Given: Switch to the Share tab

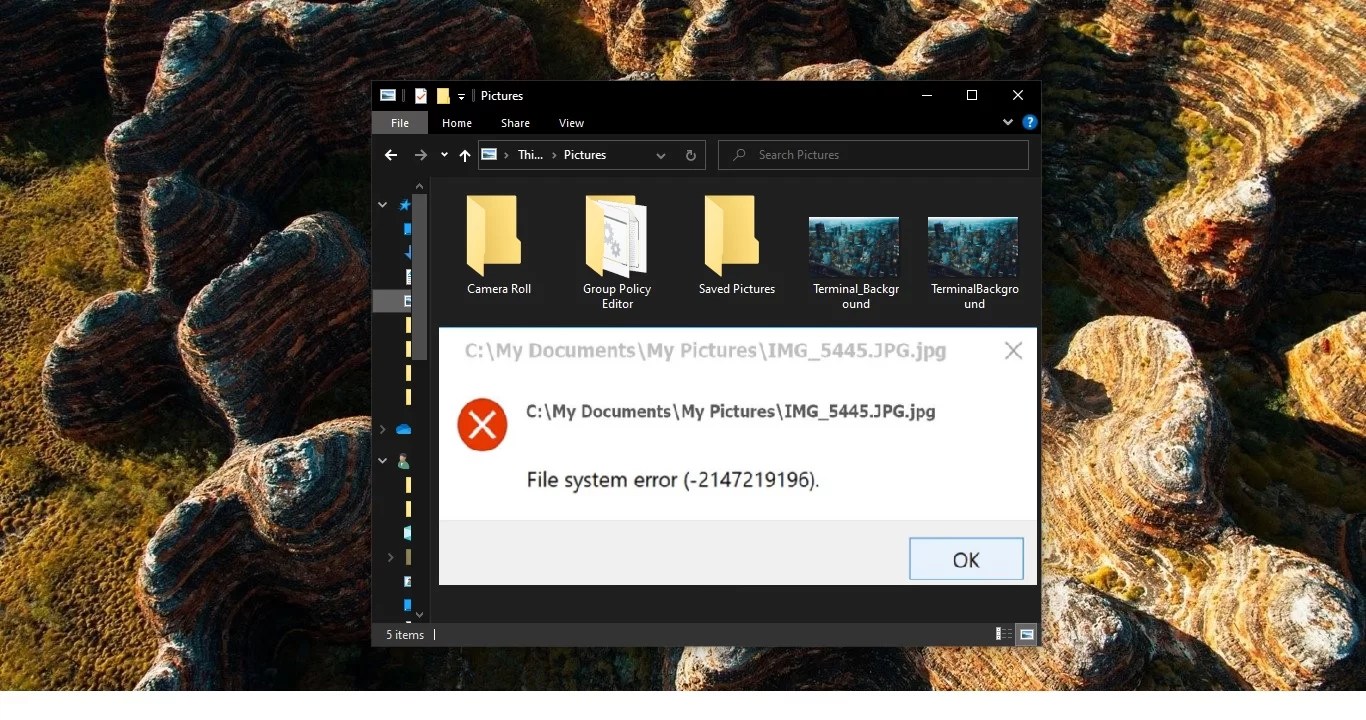Looking at the screenshot, I should pos(515,122).
